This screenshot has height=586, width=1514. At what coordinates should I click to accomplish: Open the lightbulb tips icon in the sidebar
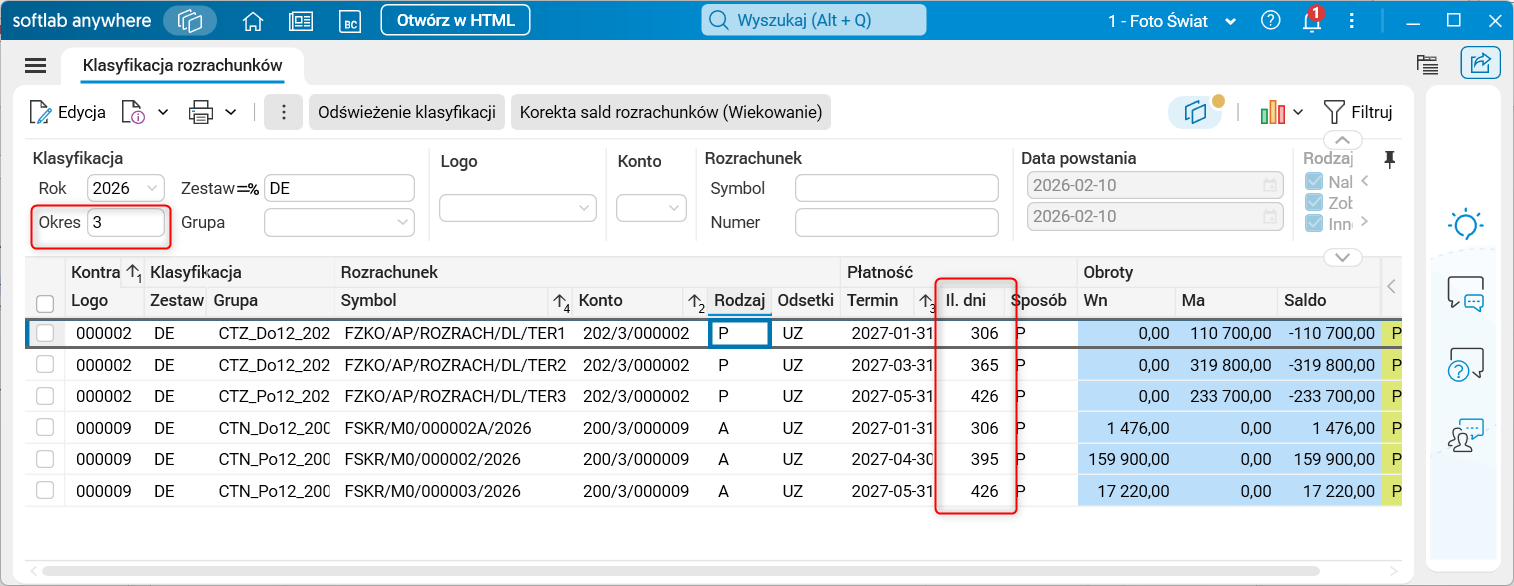click(1466, 224)
